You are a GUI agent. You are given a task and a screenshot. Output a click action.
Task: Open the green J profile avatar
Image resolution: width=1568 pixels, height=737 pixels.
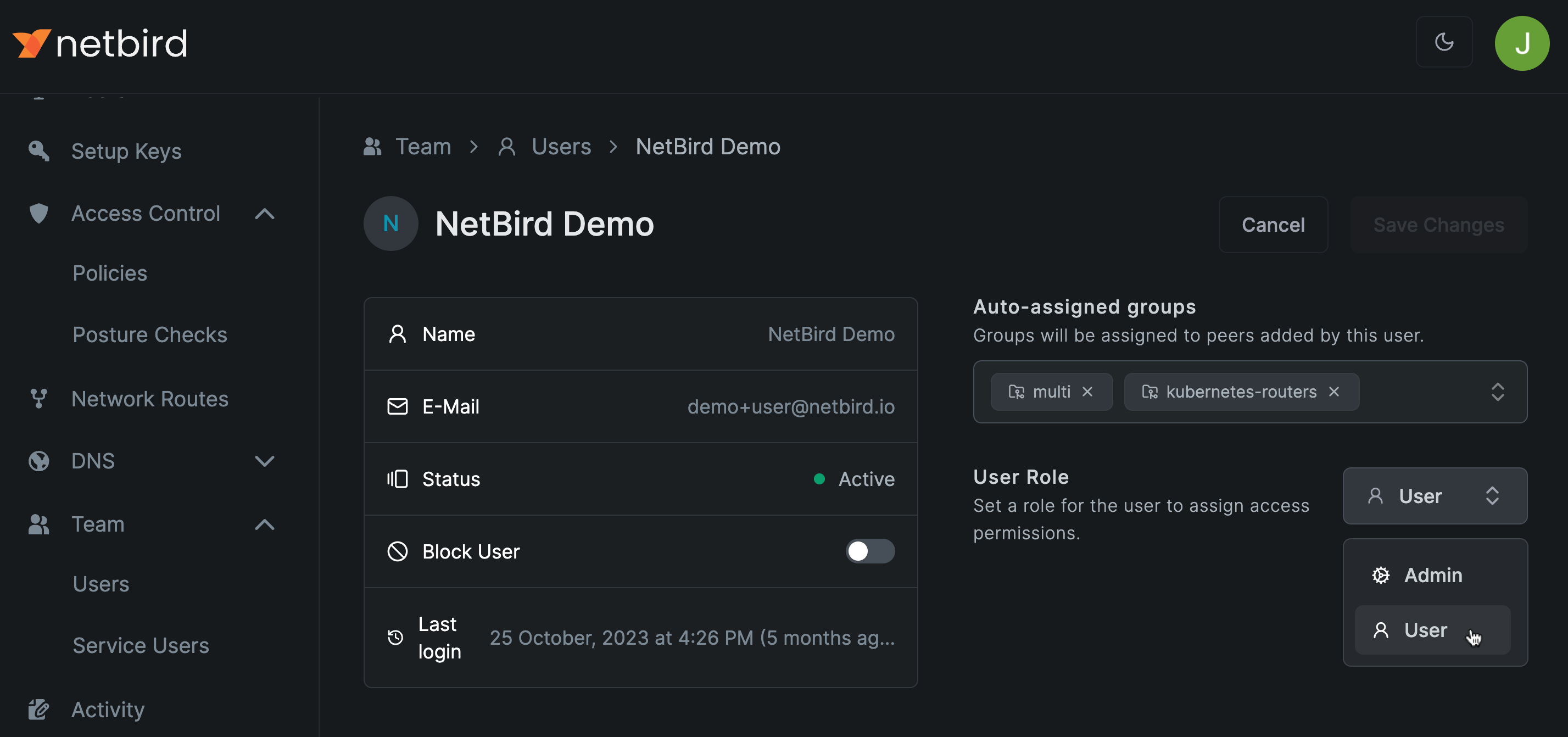pos(1521,43)
